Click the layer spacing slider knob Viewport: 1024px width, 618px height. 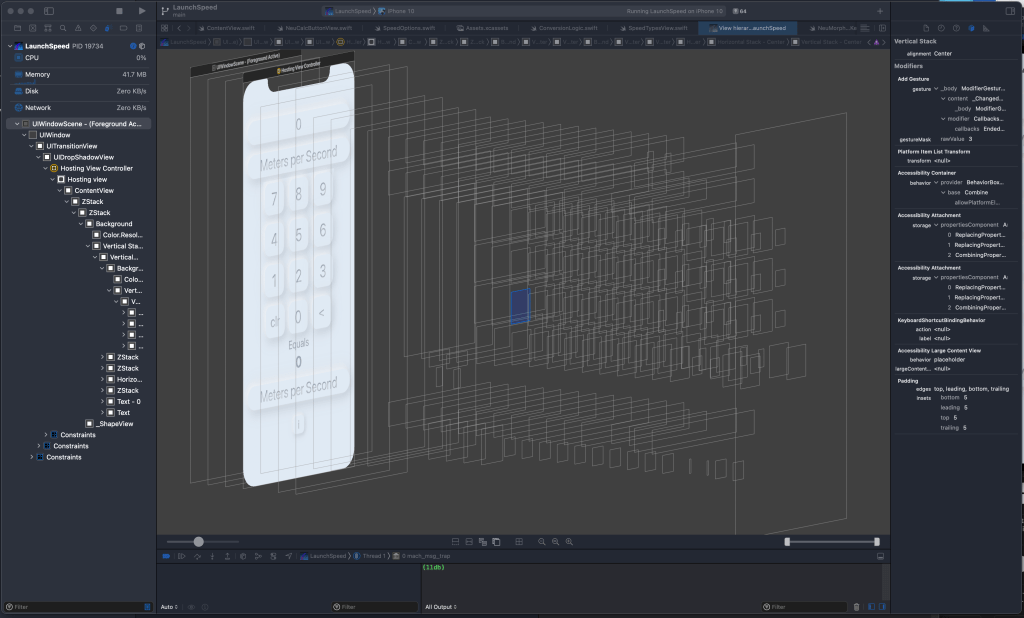pyautogui.click(x=199, y=541)
